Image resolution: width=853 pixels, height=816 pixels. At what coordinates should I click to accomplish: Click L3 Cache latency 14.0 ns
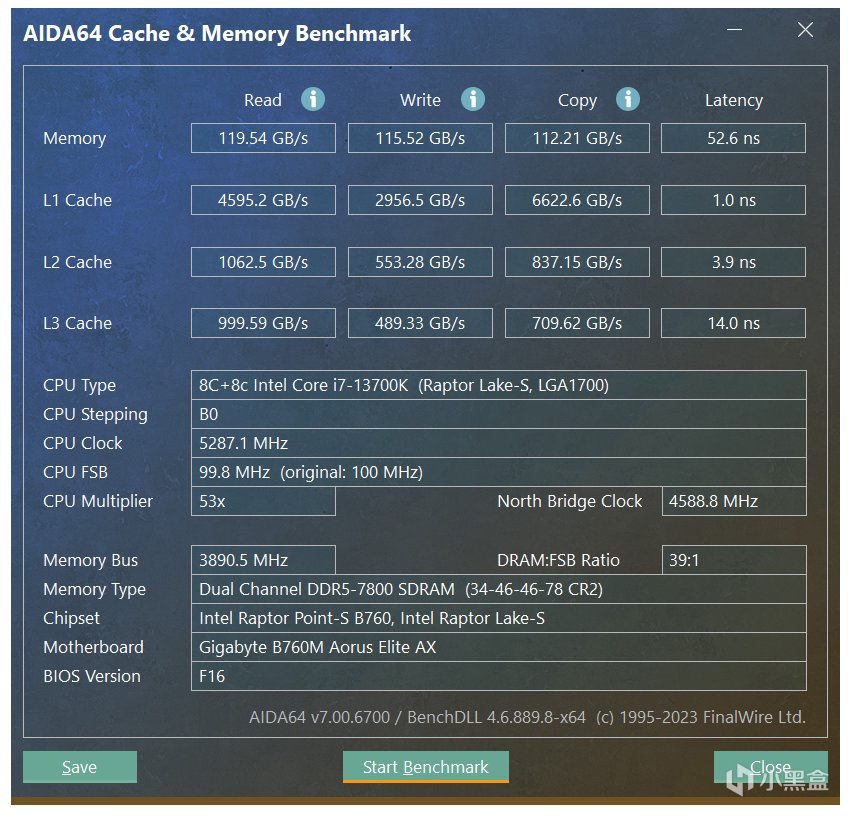point(733,323)
